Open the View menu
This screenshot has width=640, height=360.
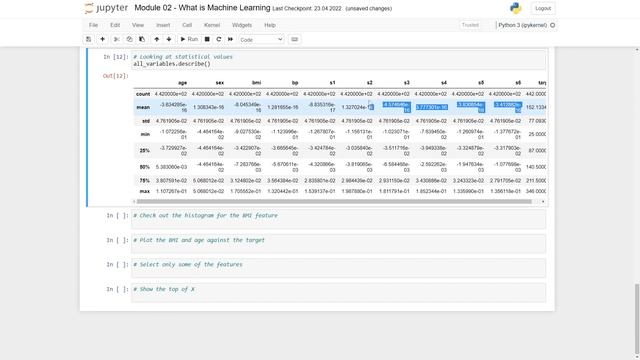coord(138,25)
